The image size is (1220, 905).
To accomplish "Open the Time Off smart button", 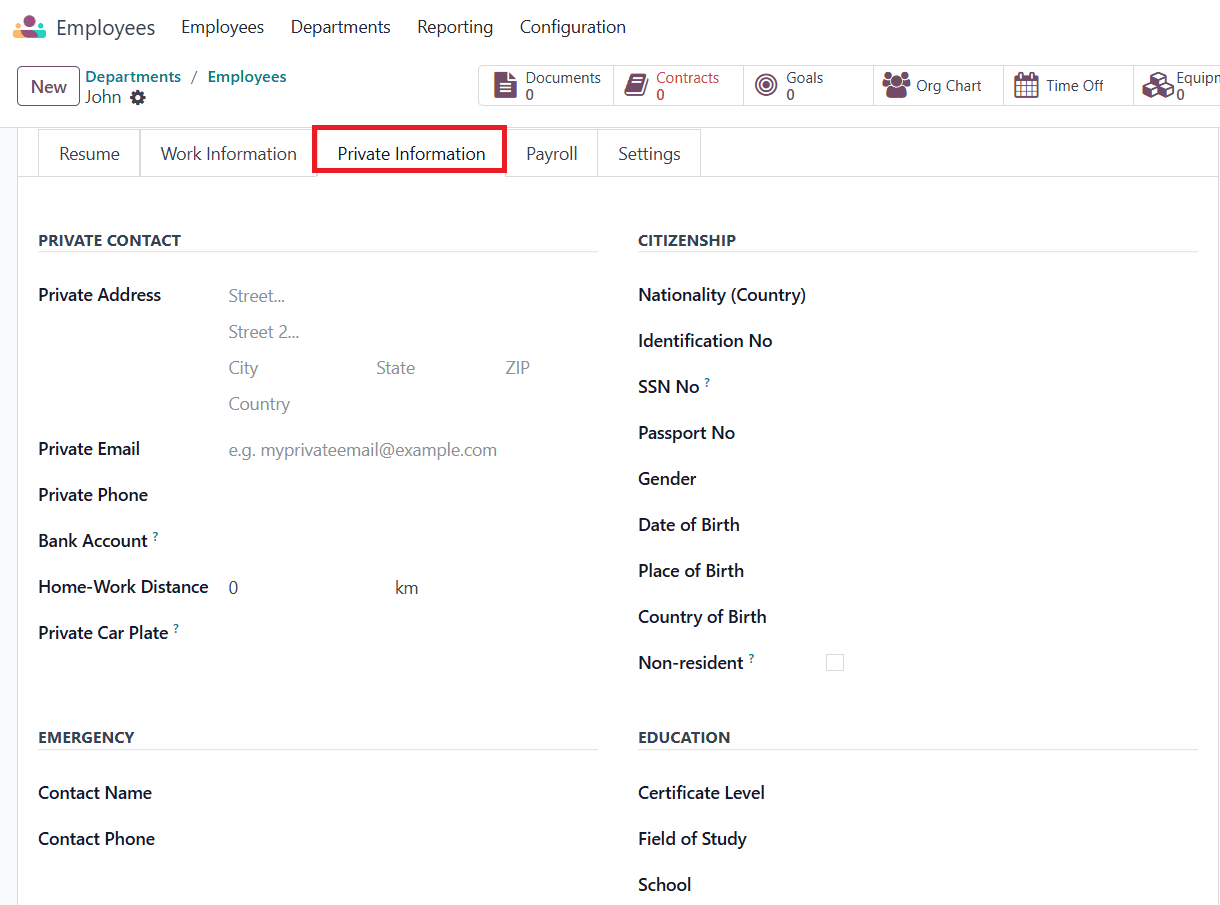I will tap(1068, 86).
